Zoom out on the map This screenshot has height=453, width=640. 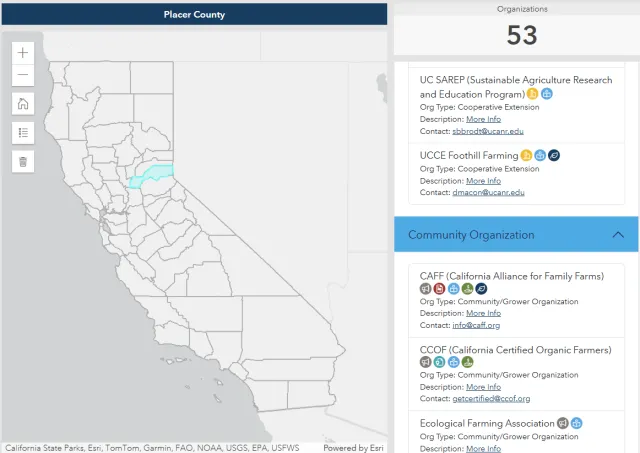coord(24,76)
